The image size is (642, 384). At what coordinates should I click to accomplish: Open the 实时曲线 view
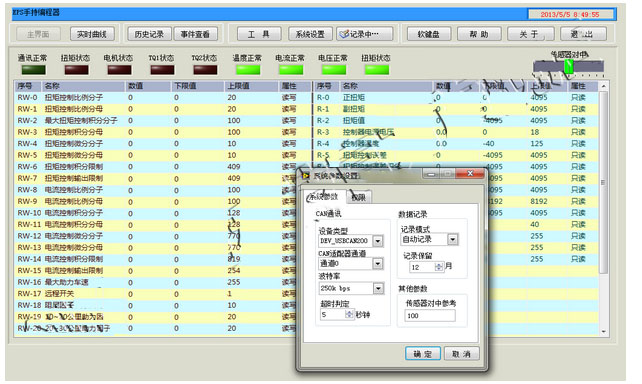click(x=92, y=34)
